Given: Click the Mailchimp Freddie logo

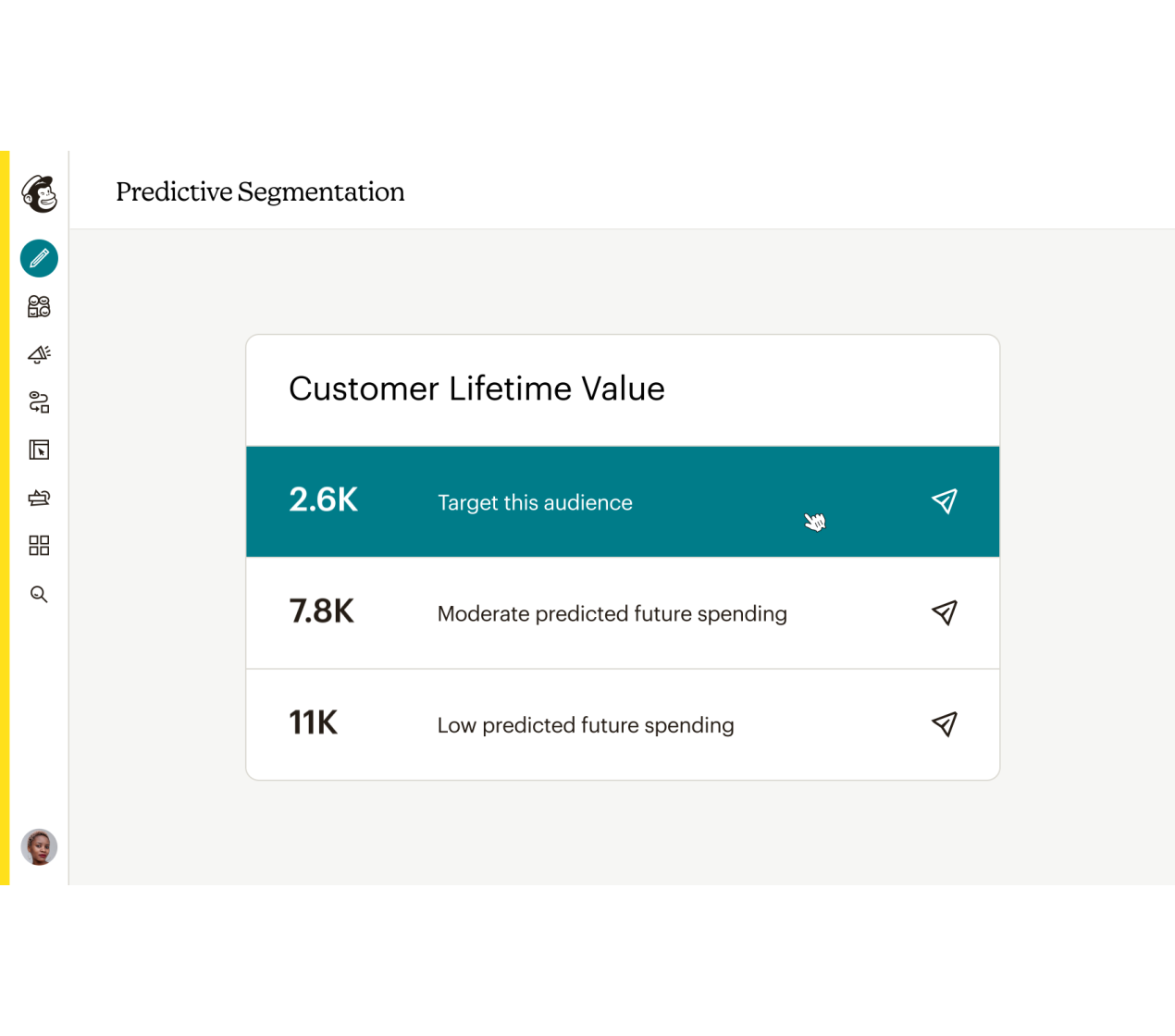Looking at the screenshot, I should [39, 193].
